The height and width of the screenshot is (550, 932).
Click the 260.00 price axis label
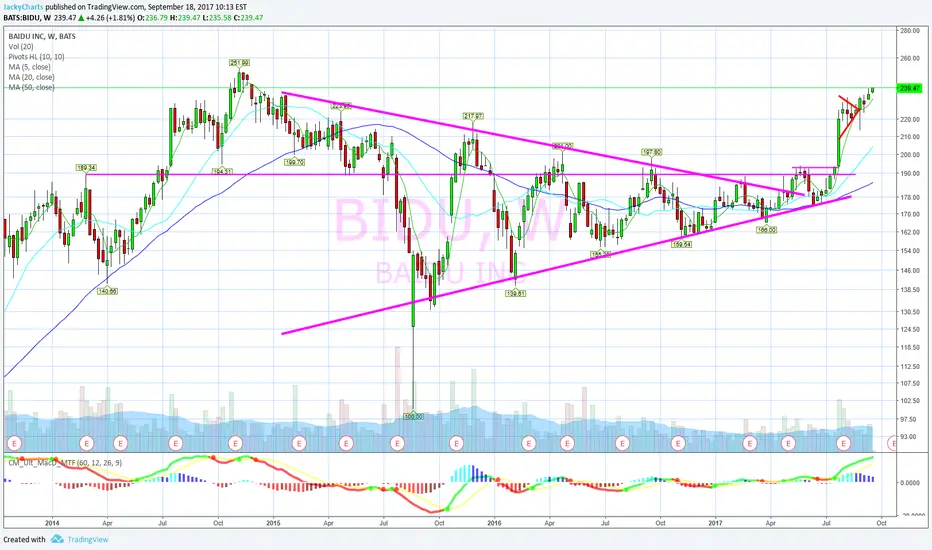(910, 58)
